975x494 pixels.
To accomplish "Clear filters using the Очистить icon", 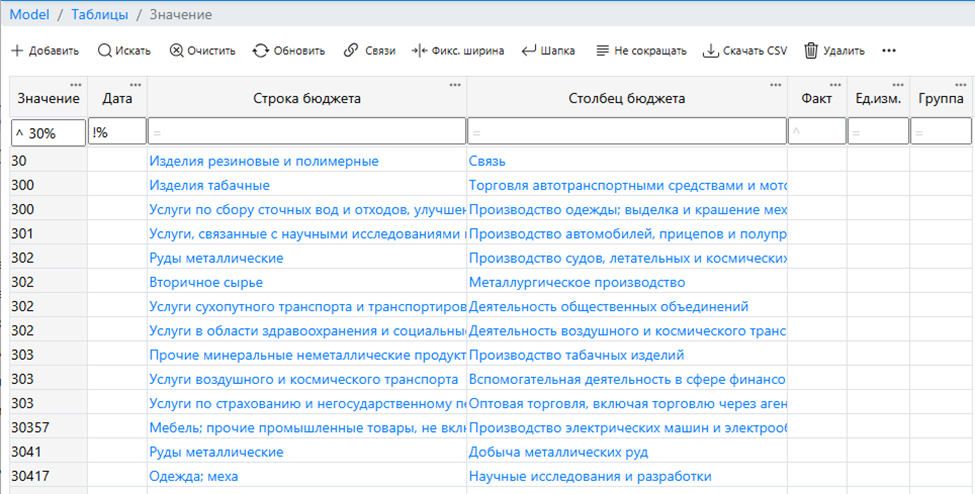I will (x=176, y=51).
